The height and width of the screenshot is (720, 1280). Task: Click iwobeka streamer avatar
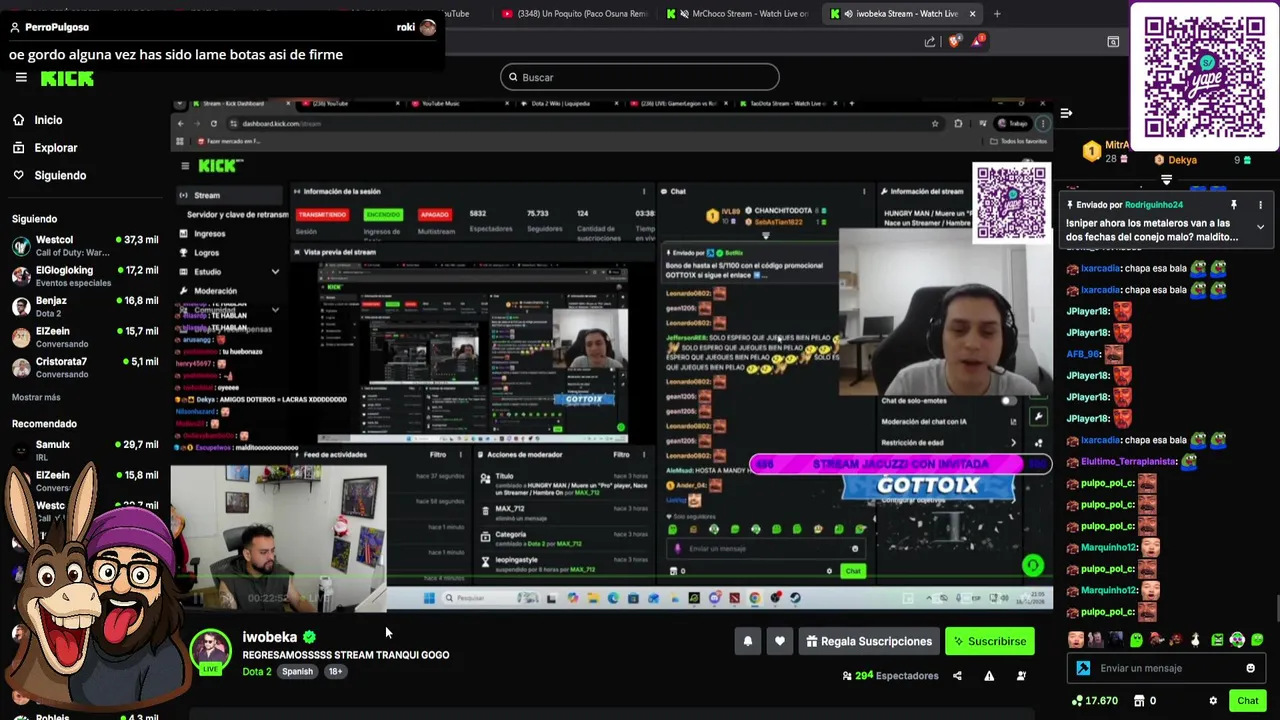(210, 650)
